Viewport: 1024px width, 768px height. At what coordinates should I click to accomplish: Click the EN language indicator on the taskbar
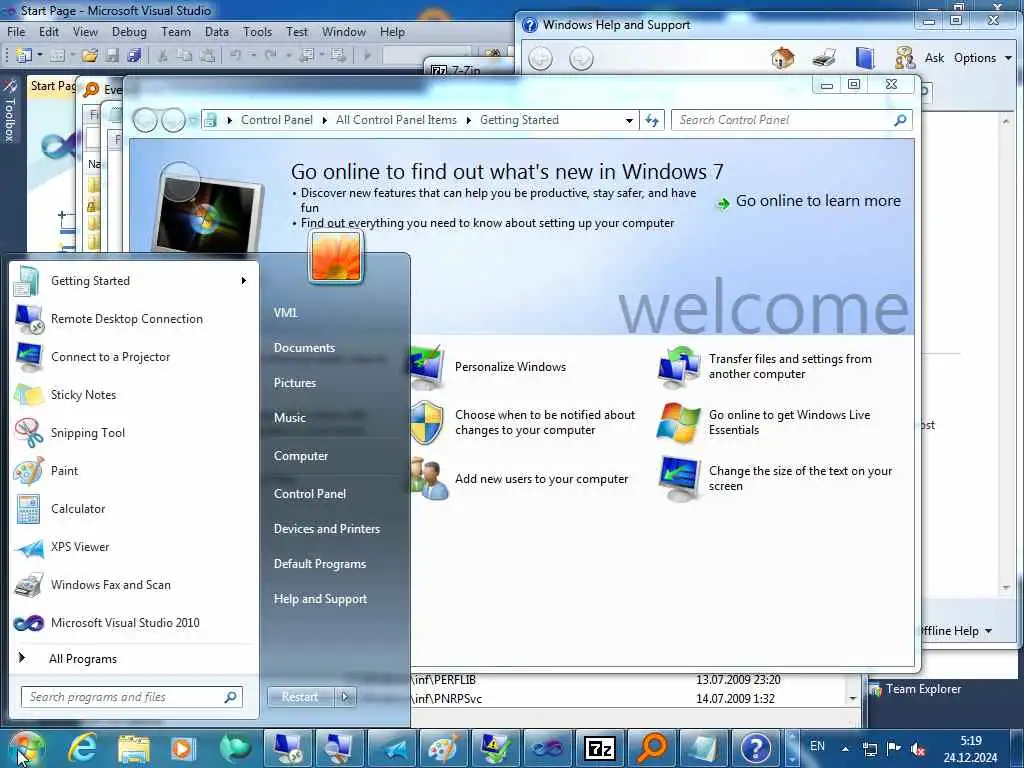click(x=817, y=746)
